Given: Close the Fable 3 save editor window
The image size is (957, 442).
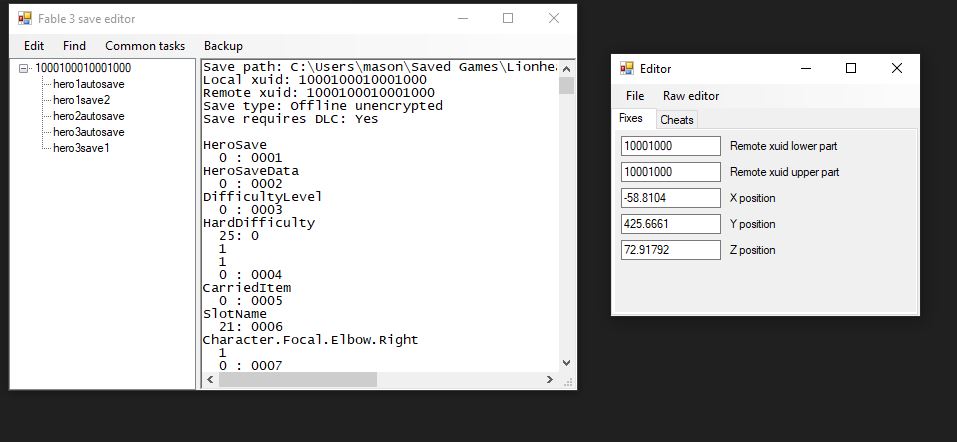Looking at the screenshot, I should pyautogui.click(x=554, y=18).
